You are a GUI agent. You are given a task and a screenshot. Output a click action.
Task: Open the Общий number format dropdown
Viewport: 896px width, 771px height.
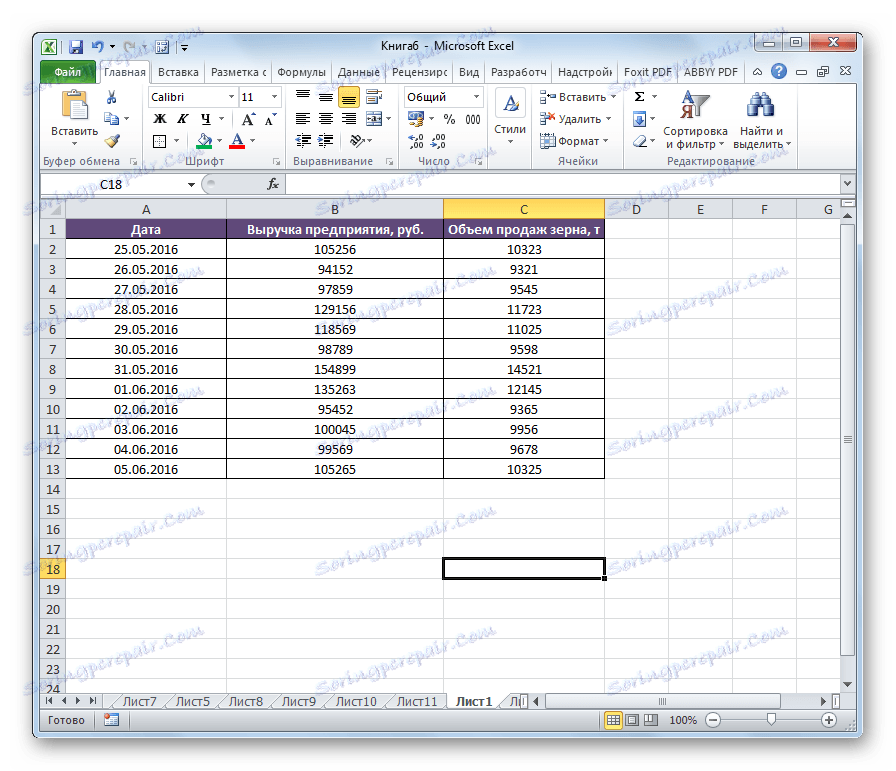coord(476,97)
